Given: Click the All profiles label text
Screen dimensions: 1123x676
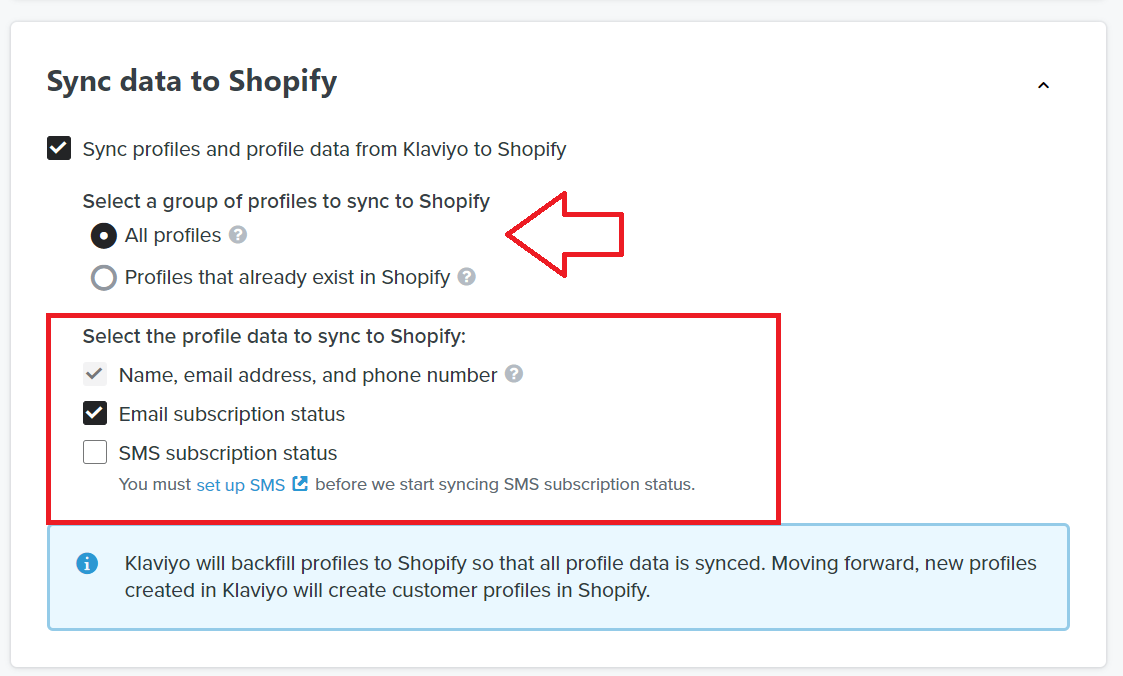Looking at the screenshot, I should point(173,236).
